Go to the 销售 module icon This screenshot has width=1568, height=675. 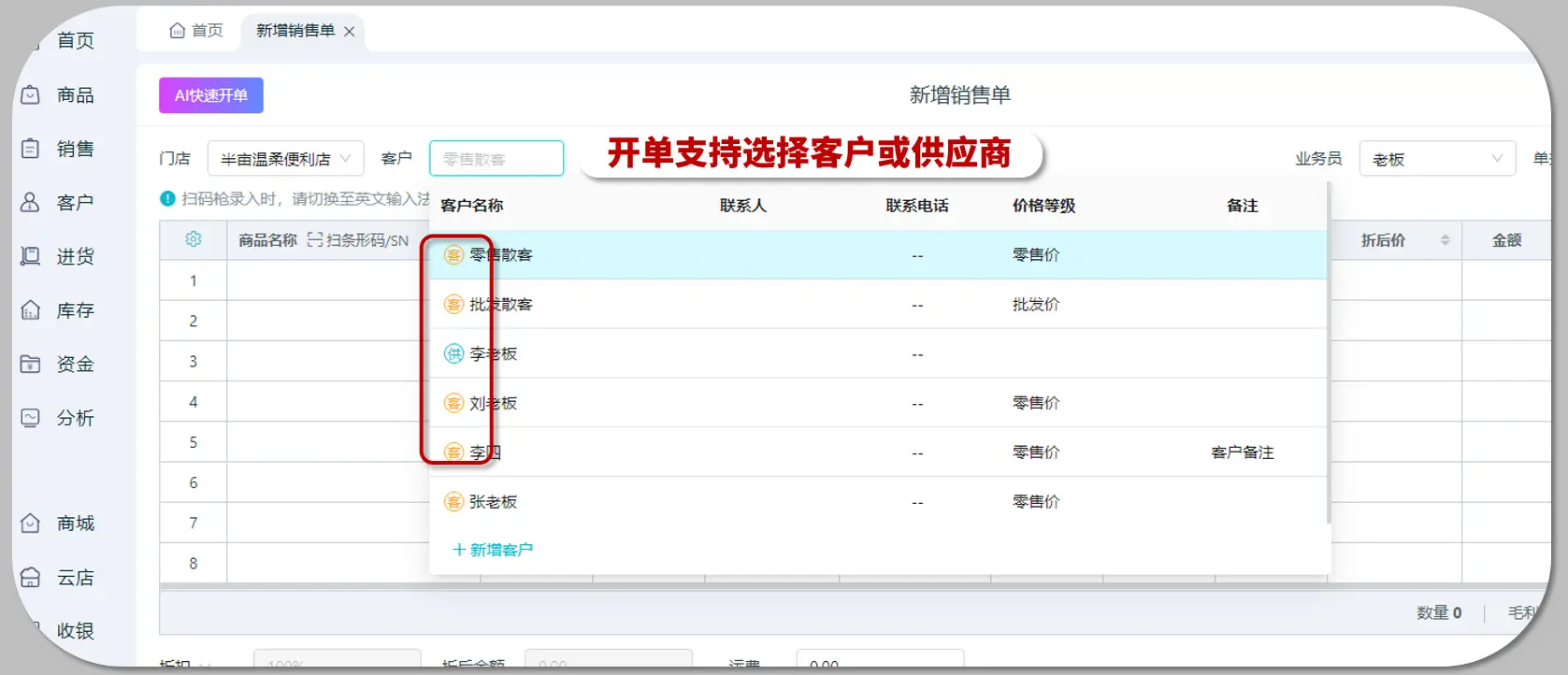pyautogui.click(x=31, y=149)
